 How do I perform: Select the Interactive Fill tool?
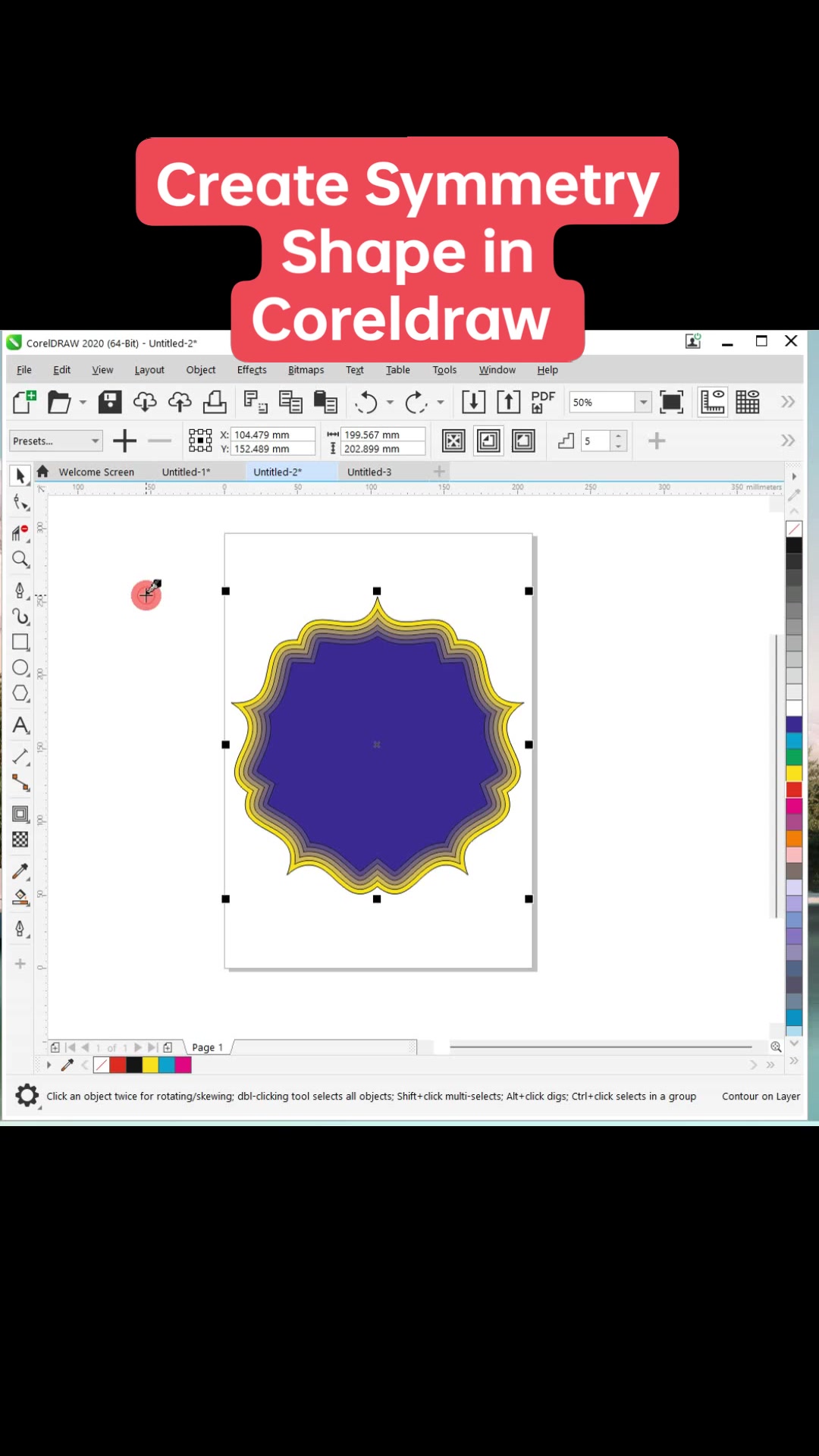(20, 898)
